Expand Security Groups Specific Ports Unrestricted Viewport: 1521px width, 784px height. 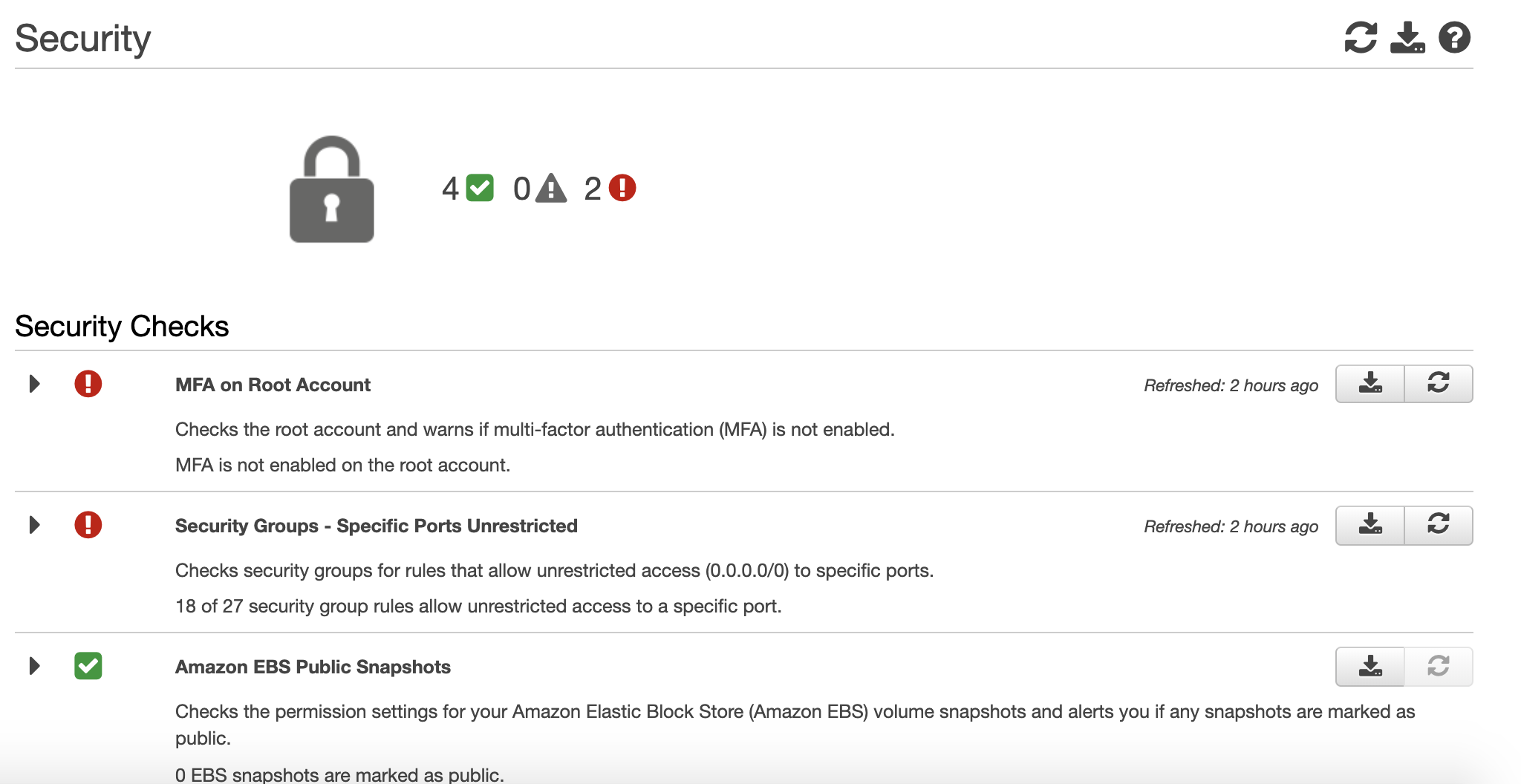click(x=34, y=525)
